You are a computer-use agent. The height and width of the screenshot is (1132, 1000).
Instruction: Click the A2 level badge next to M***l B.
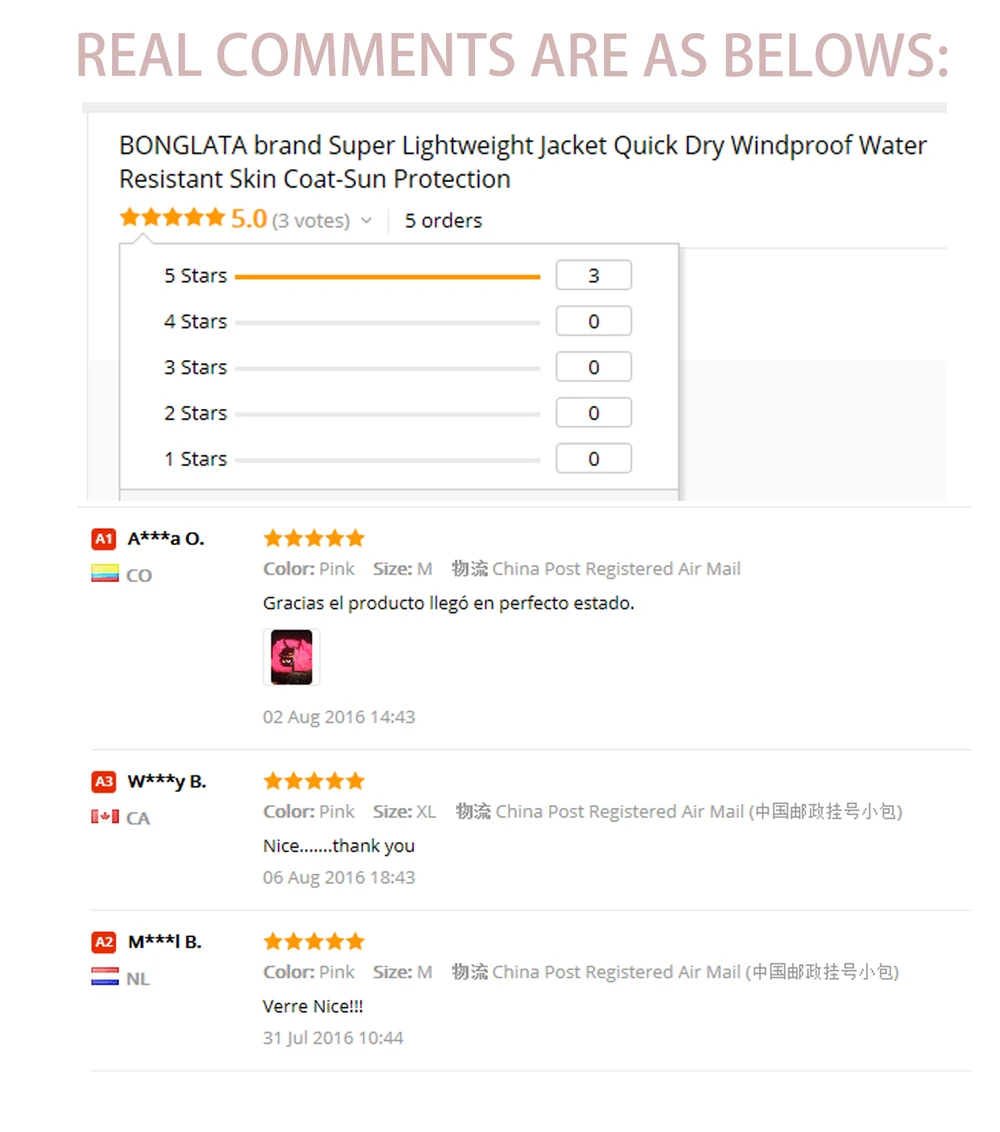point(104,941)
